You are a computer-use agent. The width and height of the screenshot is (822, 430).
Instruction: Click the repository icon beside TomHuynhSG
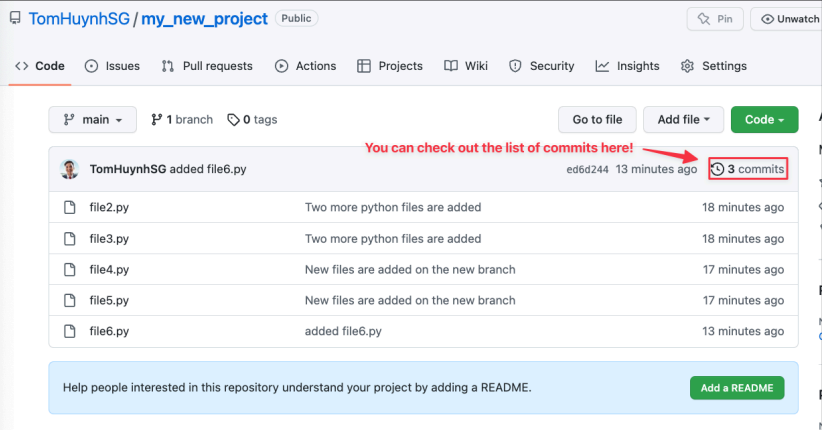coord(15,18)
